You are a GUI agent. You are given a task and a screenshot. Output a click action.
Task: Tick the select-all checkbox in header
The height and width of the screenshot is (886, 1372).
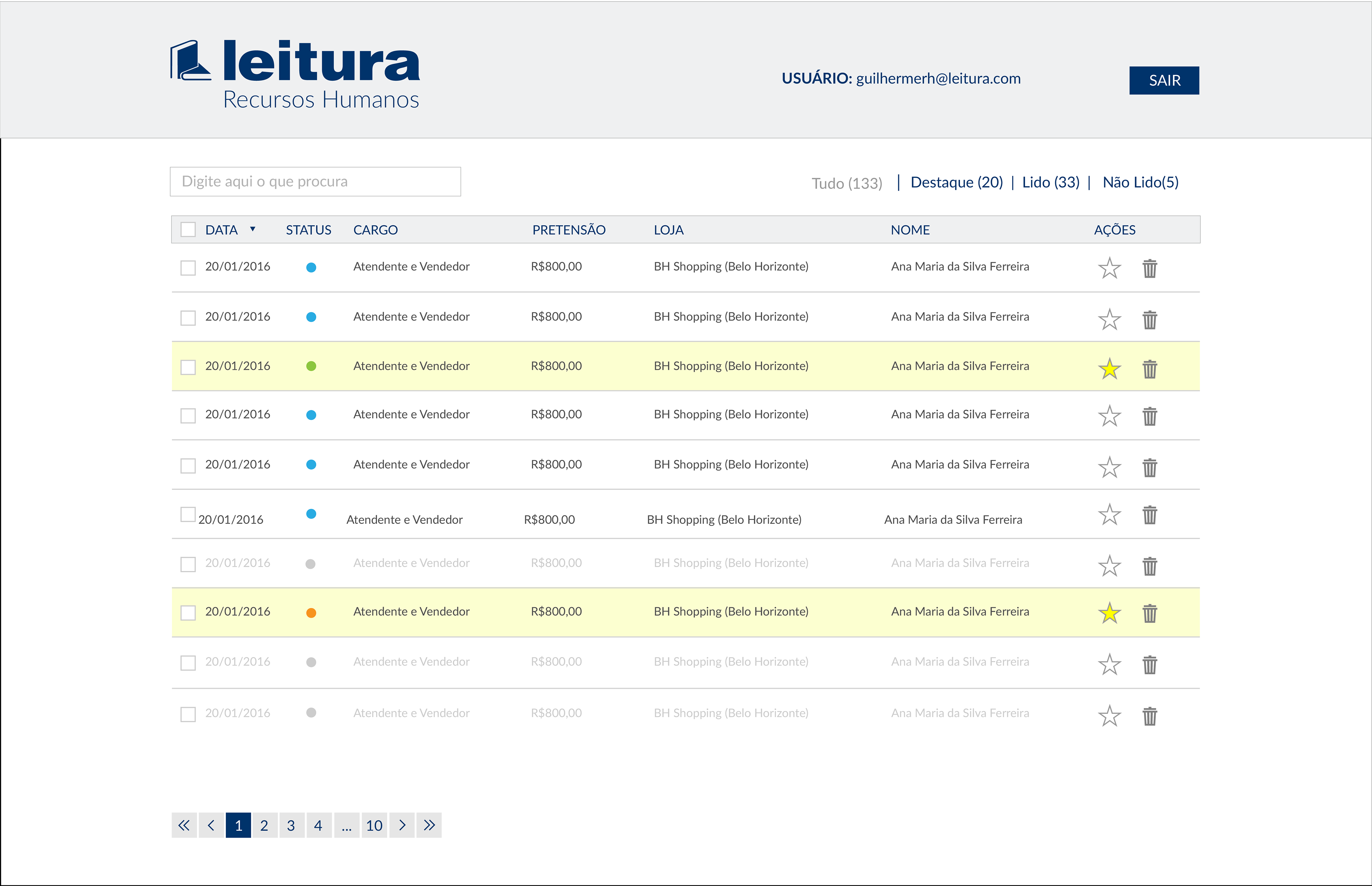pyautogui.click(x=188, y=230)
